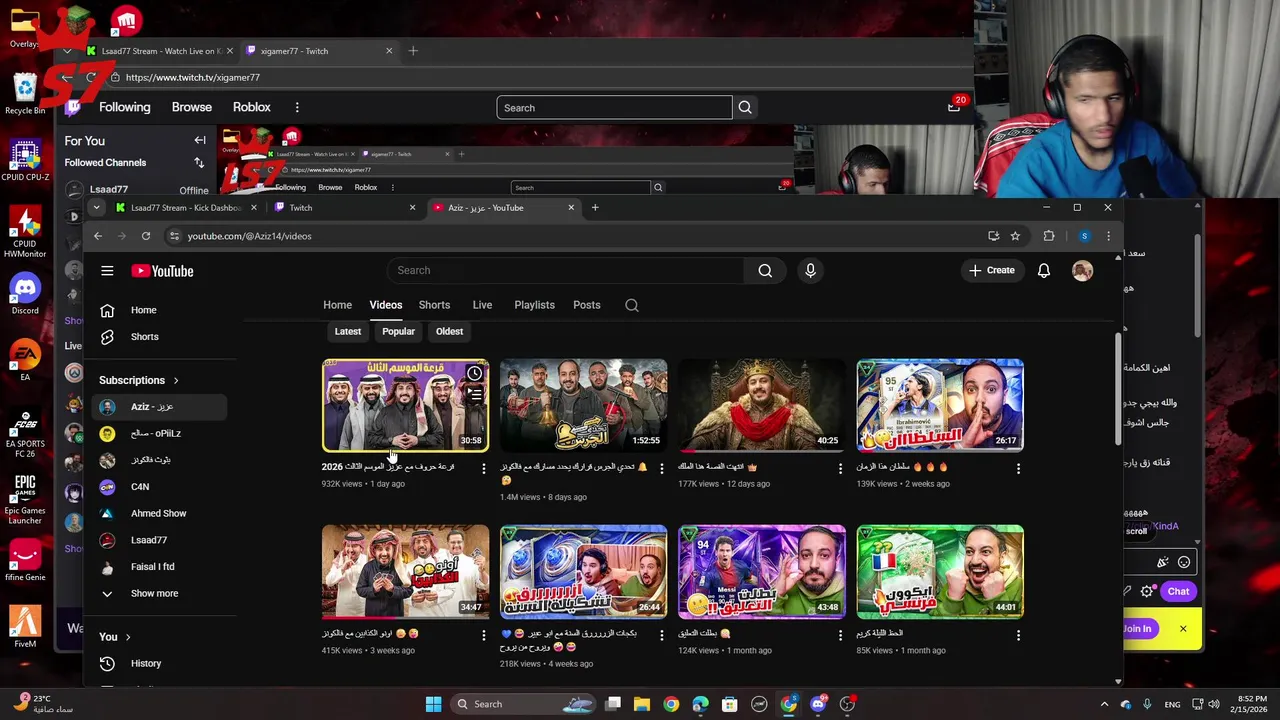
Task: Open Twitch notifications inbox with 20 badge
Action: 954,107
